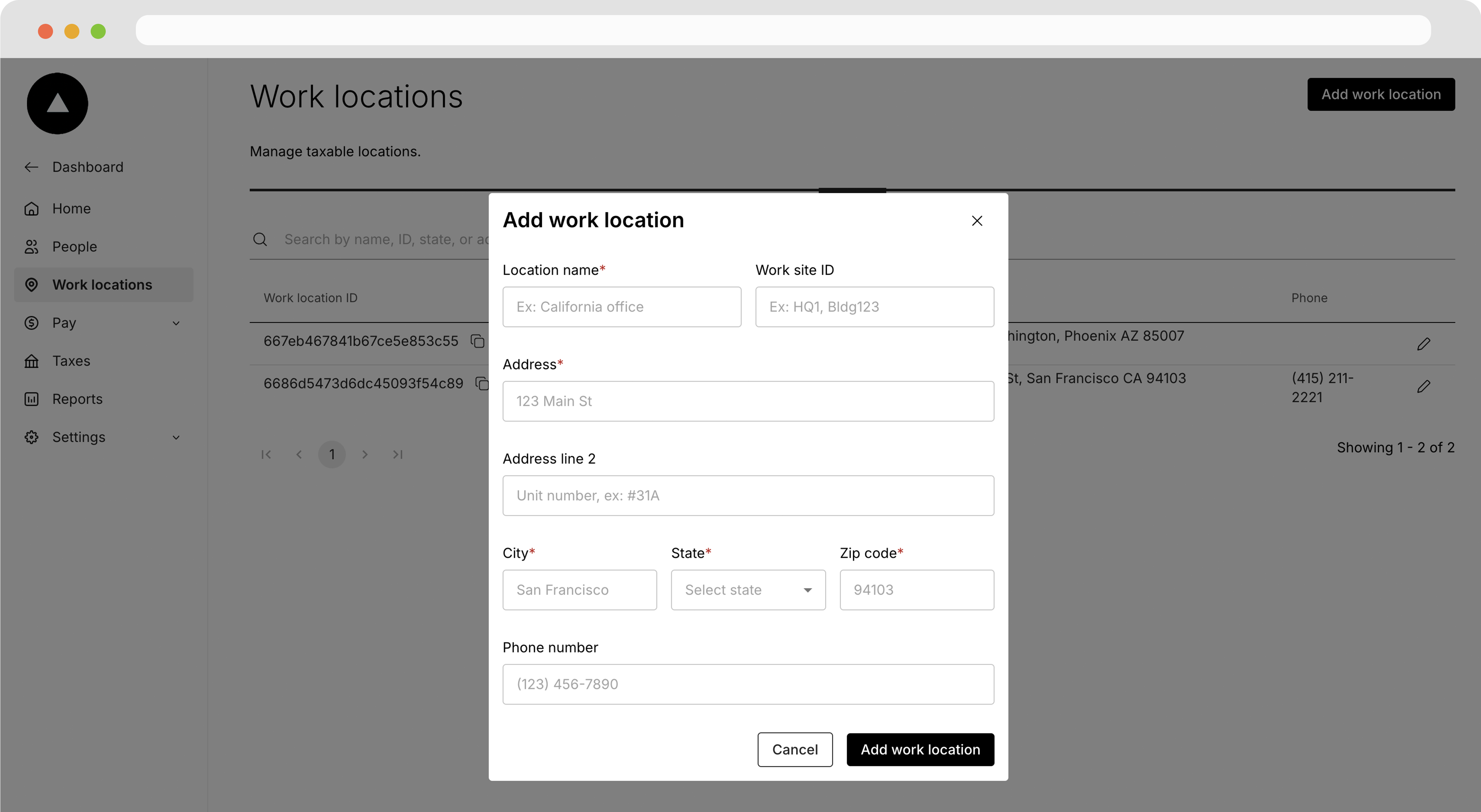This screenshot has height=812, width=1481.
Task: Open the Select state dropdown
Action: pyautogui.click(x=748, y=590)
